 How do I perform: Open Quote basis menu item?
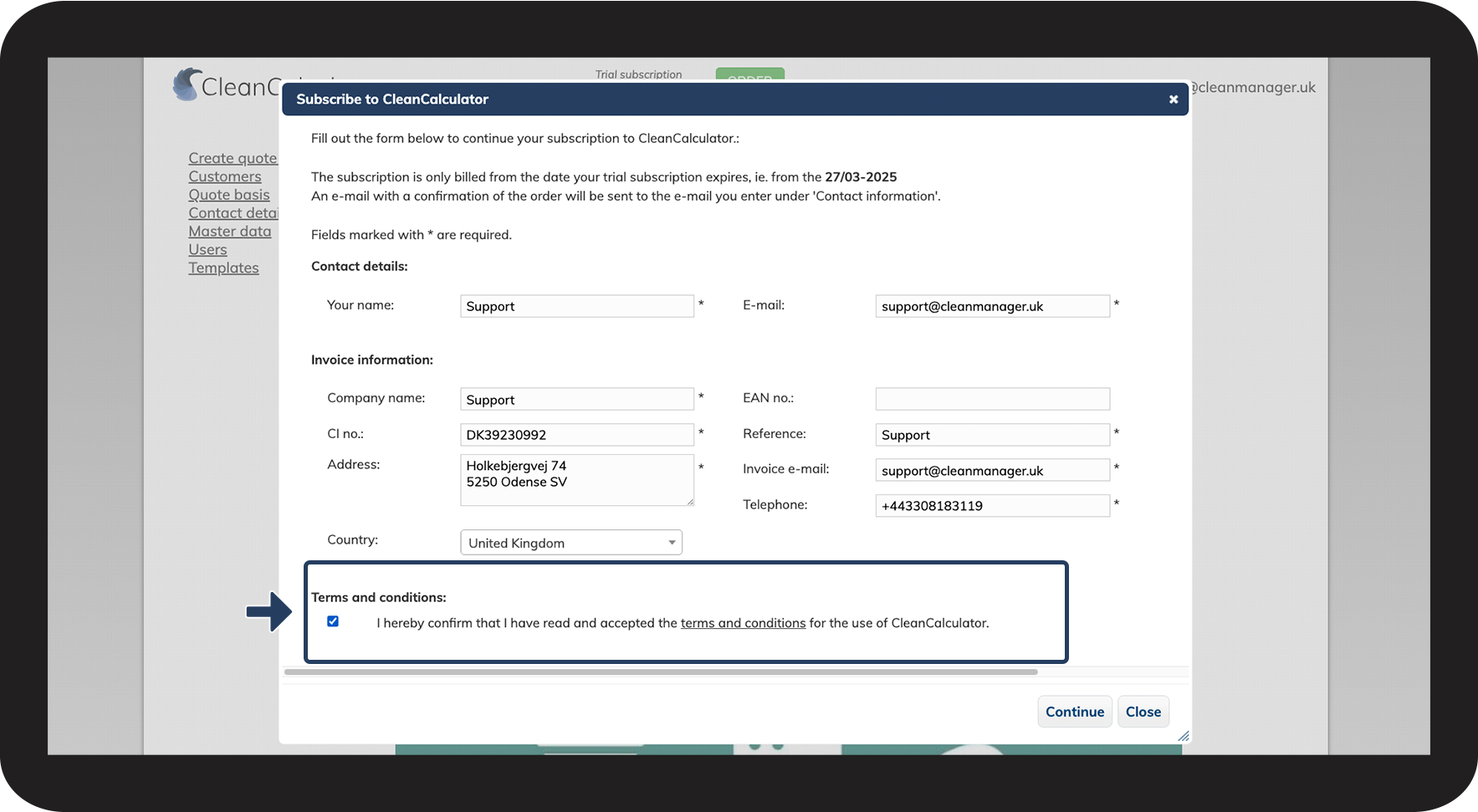(228, 195)
